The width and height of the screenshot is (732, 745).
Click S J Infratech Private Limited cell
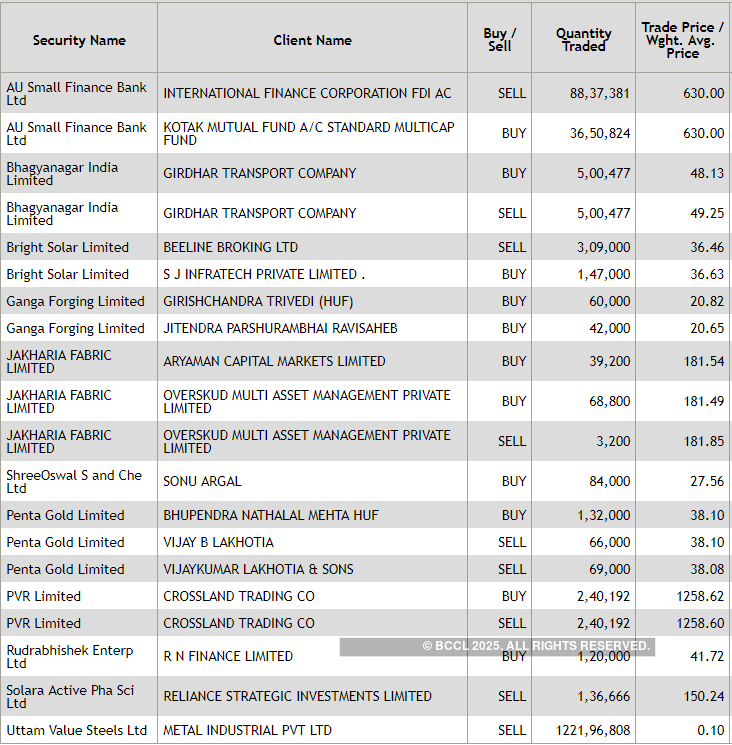click(x=264, y=274)
